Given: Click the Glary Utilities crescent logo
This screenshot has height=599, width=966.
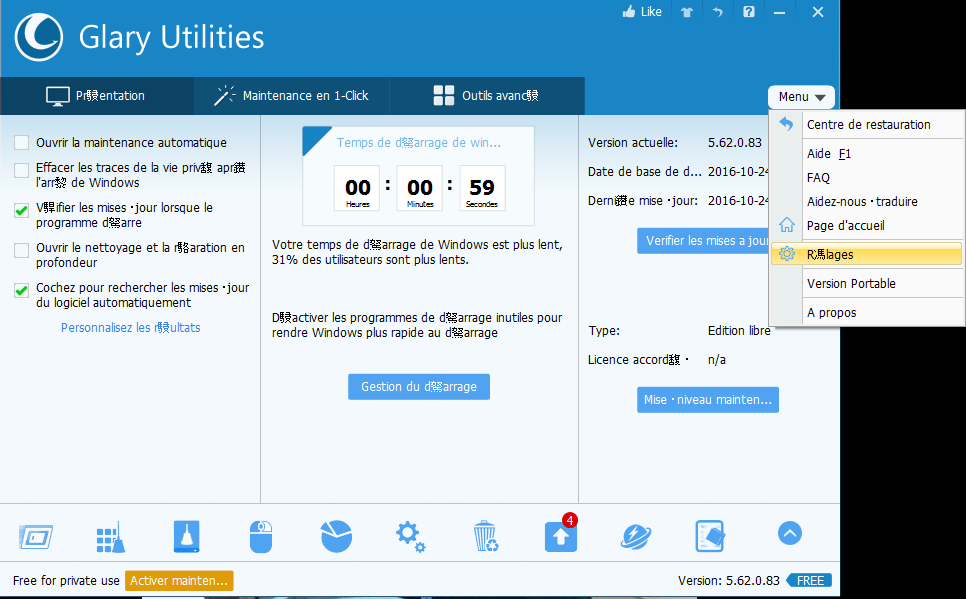Looking at the screenshot, I should point(39,38).
